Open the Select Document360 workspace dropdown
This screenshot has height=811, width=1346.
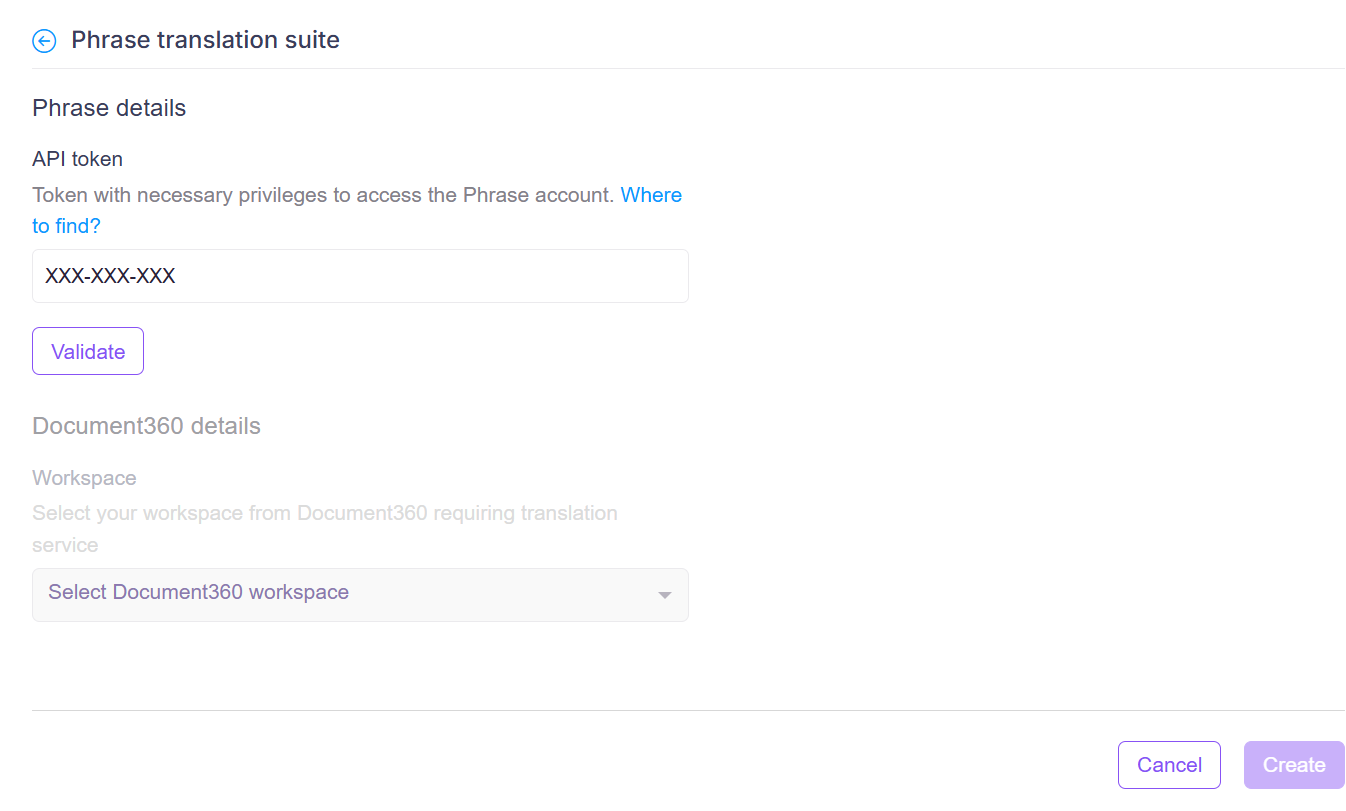point(360,594)
